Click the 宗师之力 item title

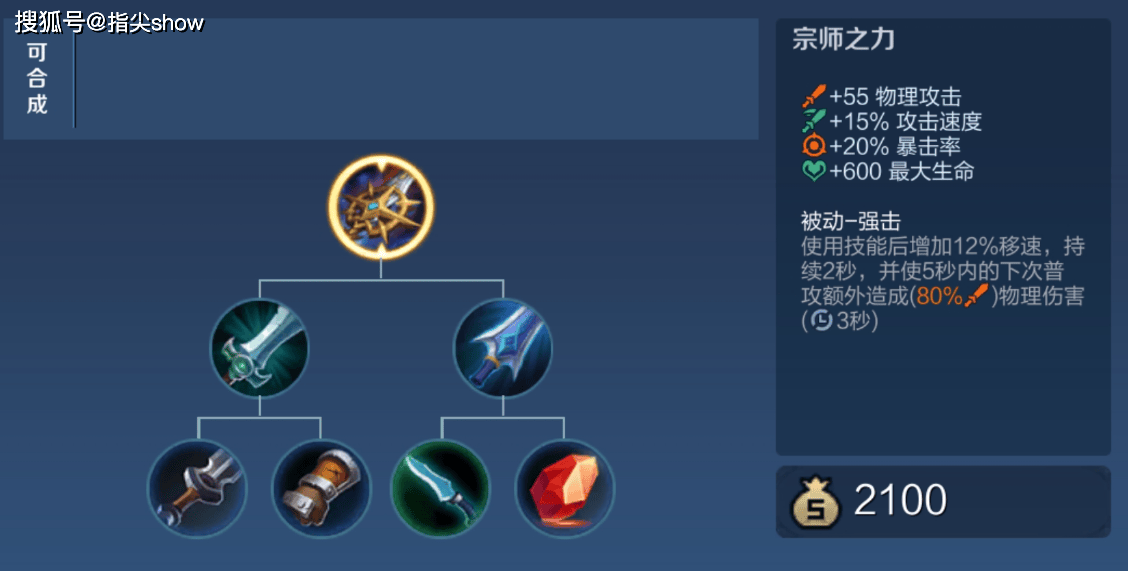point(843,39)
